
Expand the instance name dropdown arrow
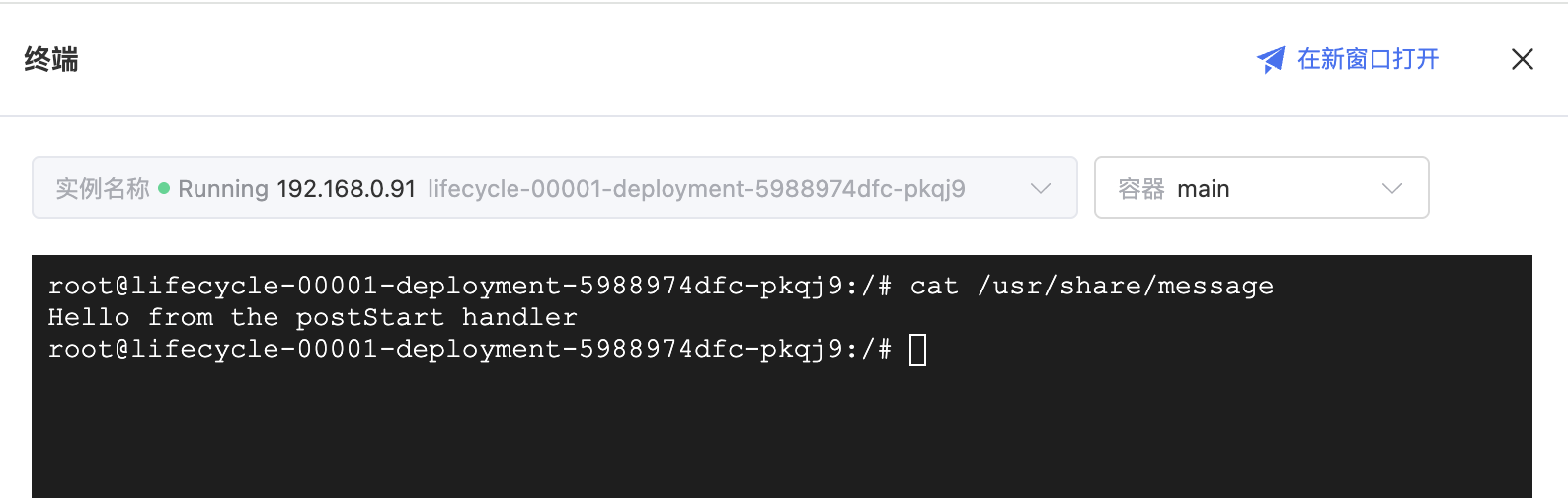click(x=1040, y=188)
